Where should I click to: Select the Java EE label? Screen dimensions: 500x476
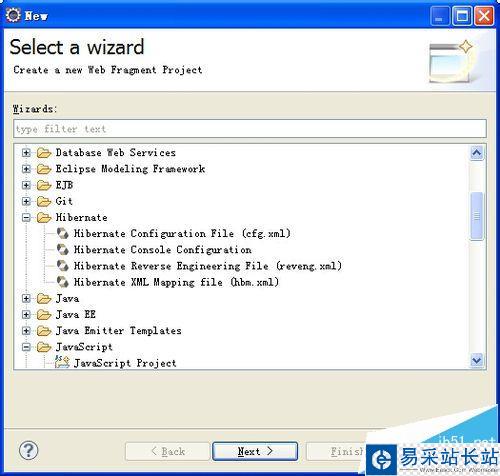point(76,314)
